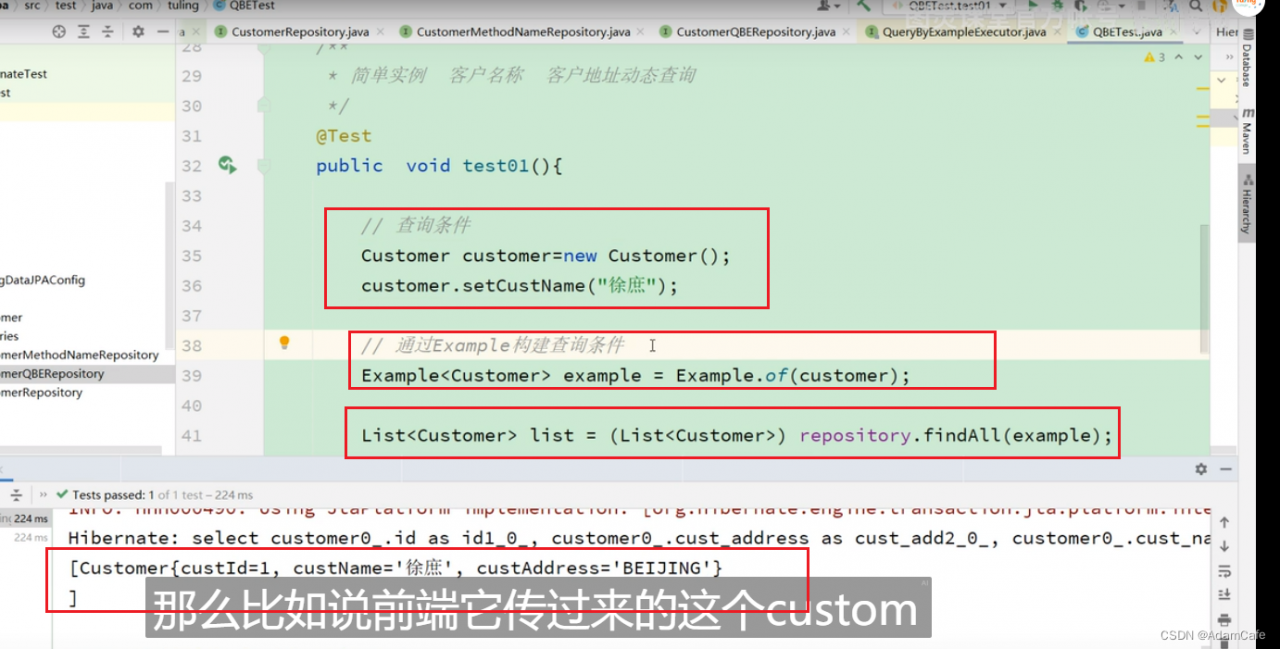1280x649 pixels.
Task: Close the CustomerMethodNameRepository.java tab
Action: point(642,32)
